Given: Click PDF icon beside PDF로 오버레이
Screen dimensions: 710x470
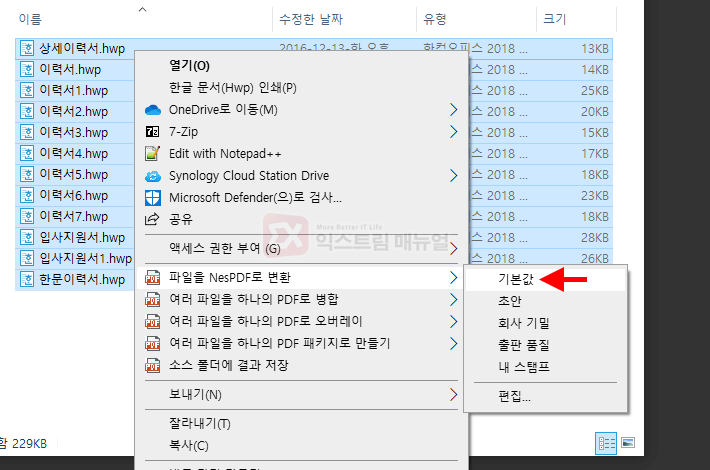Looking at the screenshot, I should [153, 321].
